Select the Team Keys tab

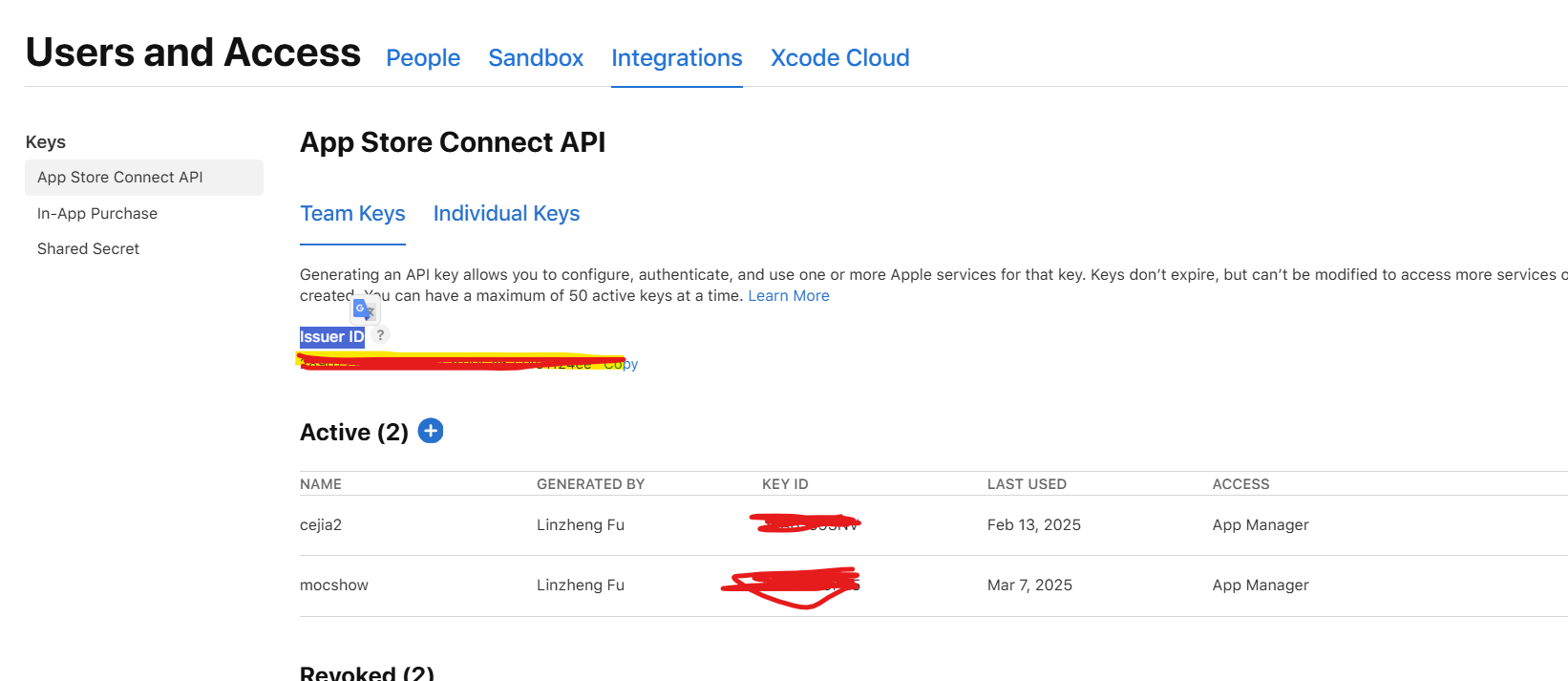pyautogui.click(x=352, y=214)
